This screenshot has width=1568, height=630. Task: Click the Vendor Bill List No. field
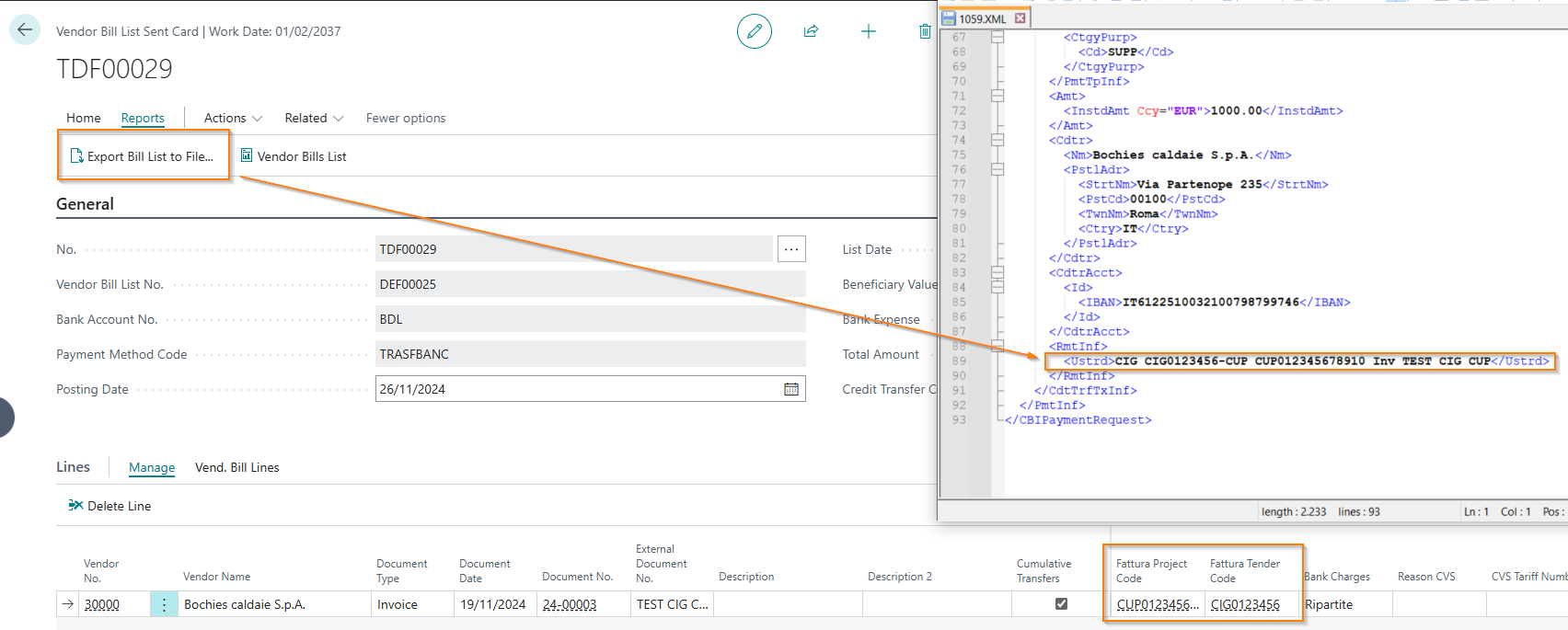click(590, 284)
